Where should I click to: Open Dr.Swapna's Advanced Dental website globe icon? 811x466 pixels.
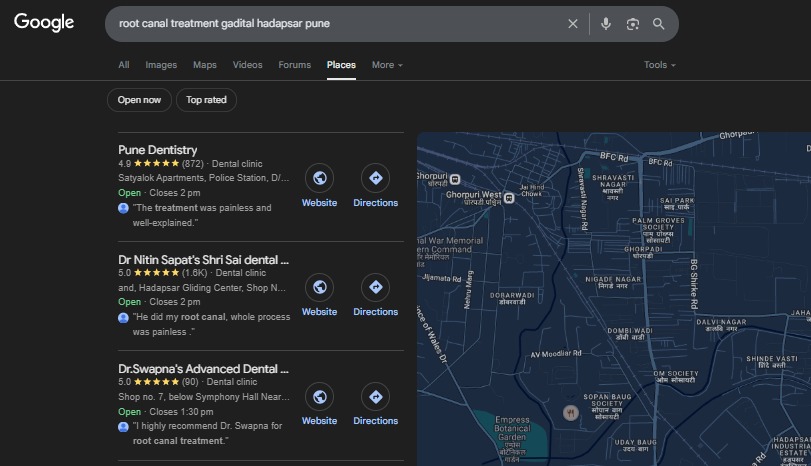click(x=320, y=397)
